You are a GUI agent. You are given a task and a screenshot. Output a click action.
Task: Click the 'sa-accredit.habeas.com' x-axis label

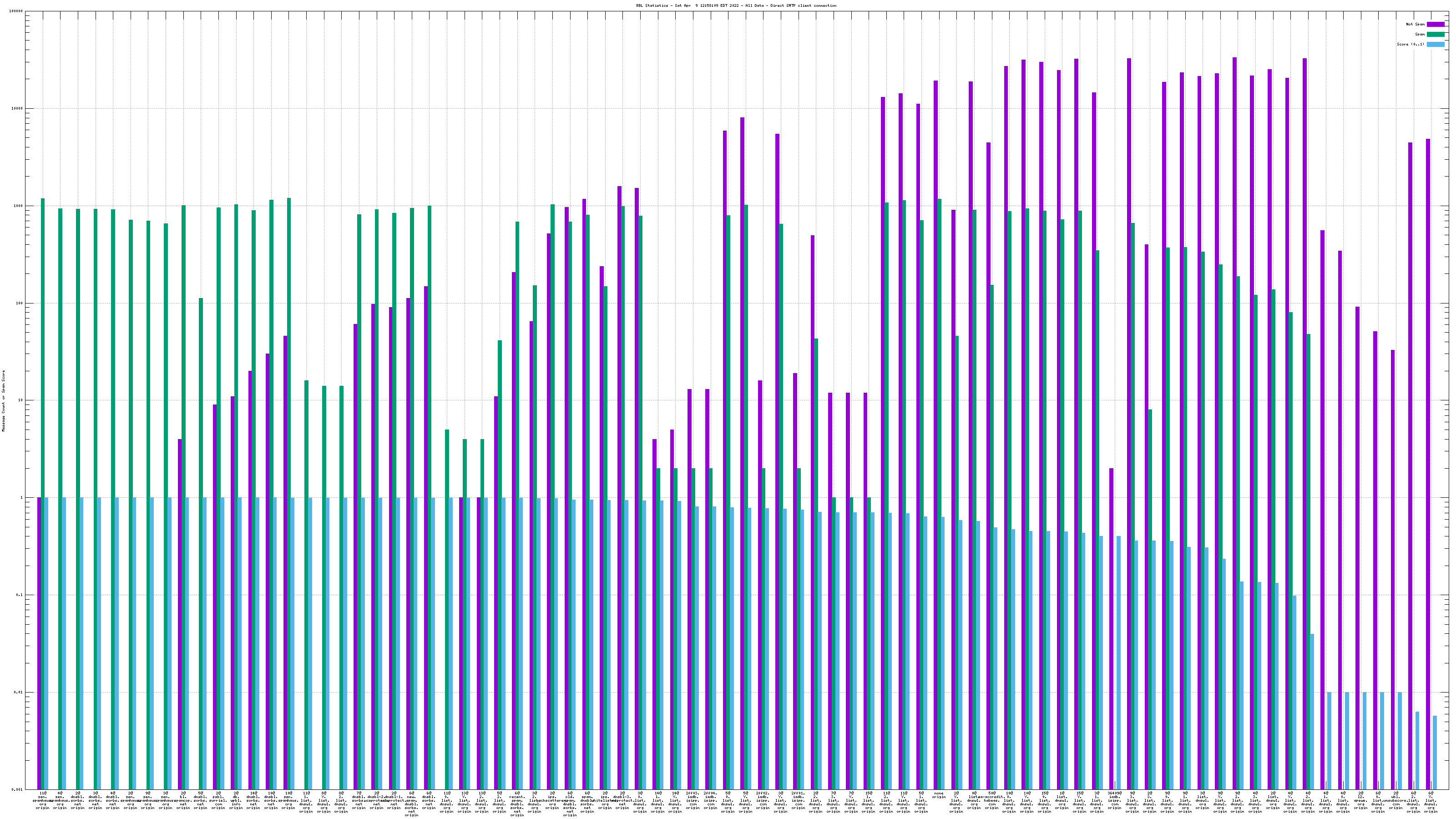[991, 800]
